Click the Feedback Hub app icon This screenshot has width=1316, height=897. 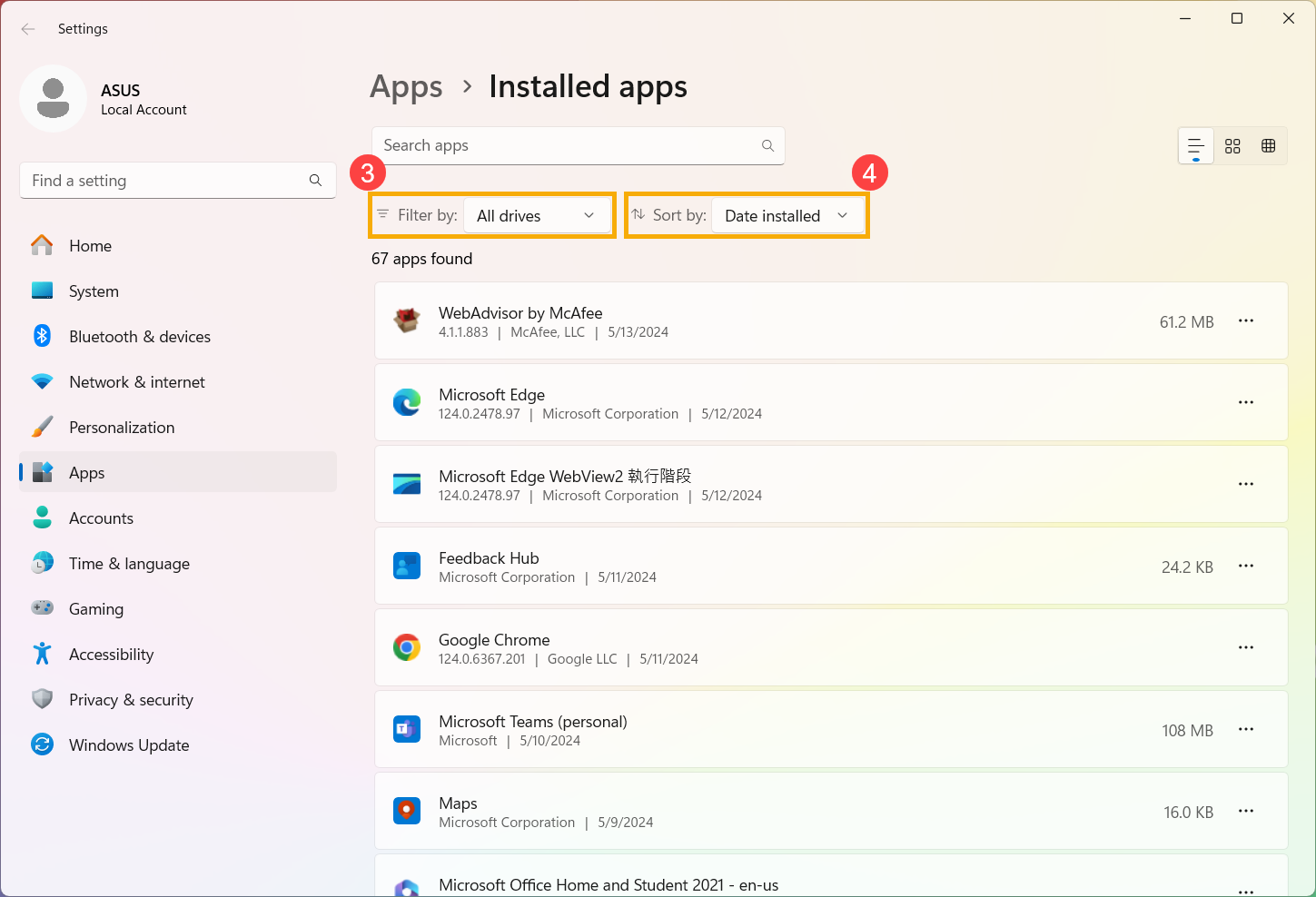pos(407,566)
